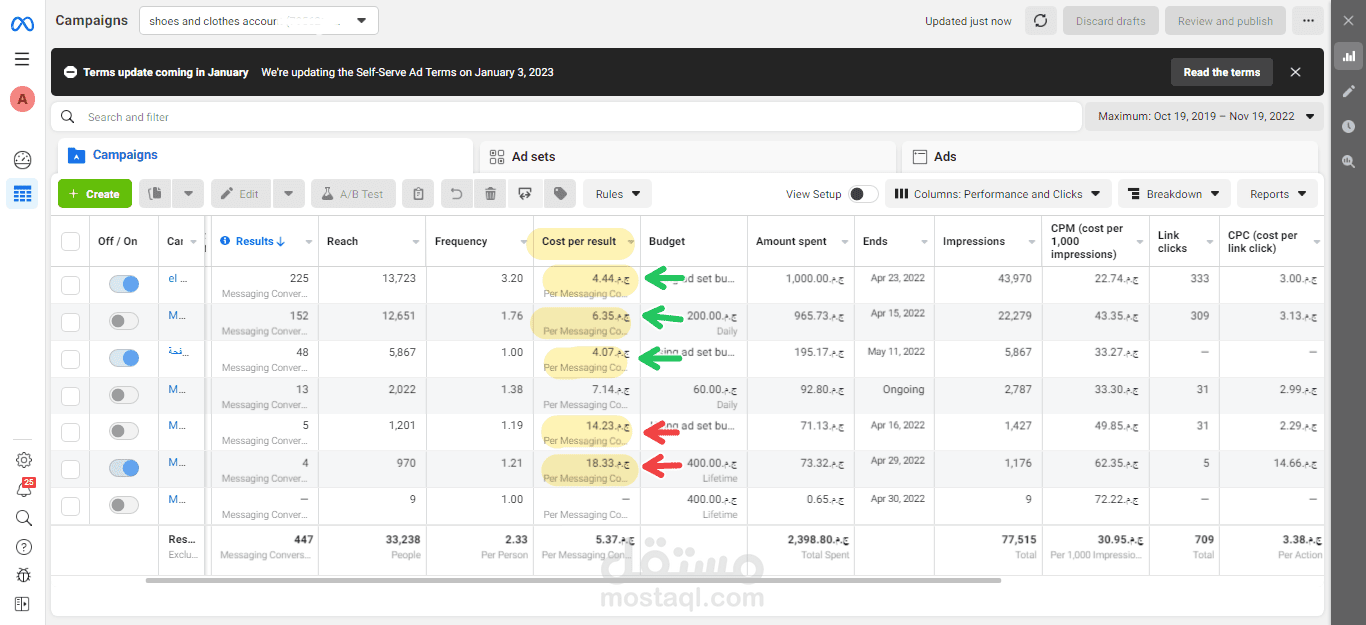The image size is (1366, 625).
Task: Open the hamburger menu in left sidebar
Action: (22, 59)
